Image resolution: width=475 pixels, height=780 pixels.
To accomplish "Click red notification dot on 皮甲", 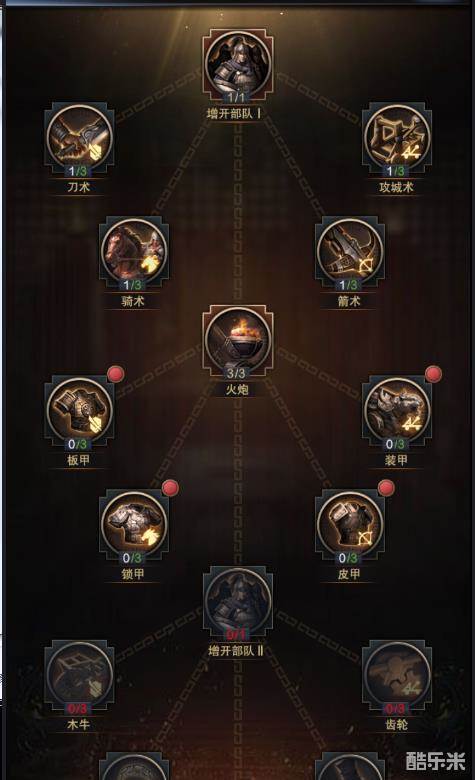I will coord(386,488).
